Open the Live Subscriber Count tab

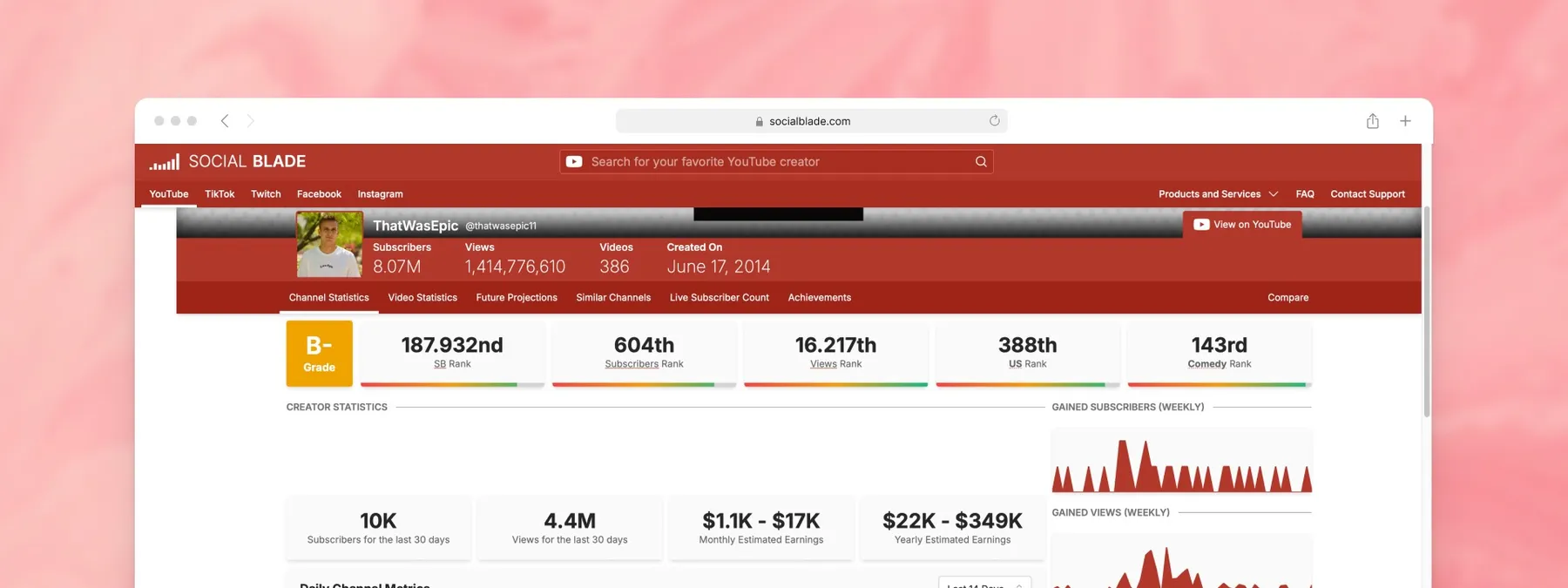tap(720, 298)
